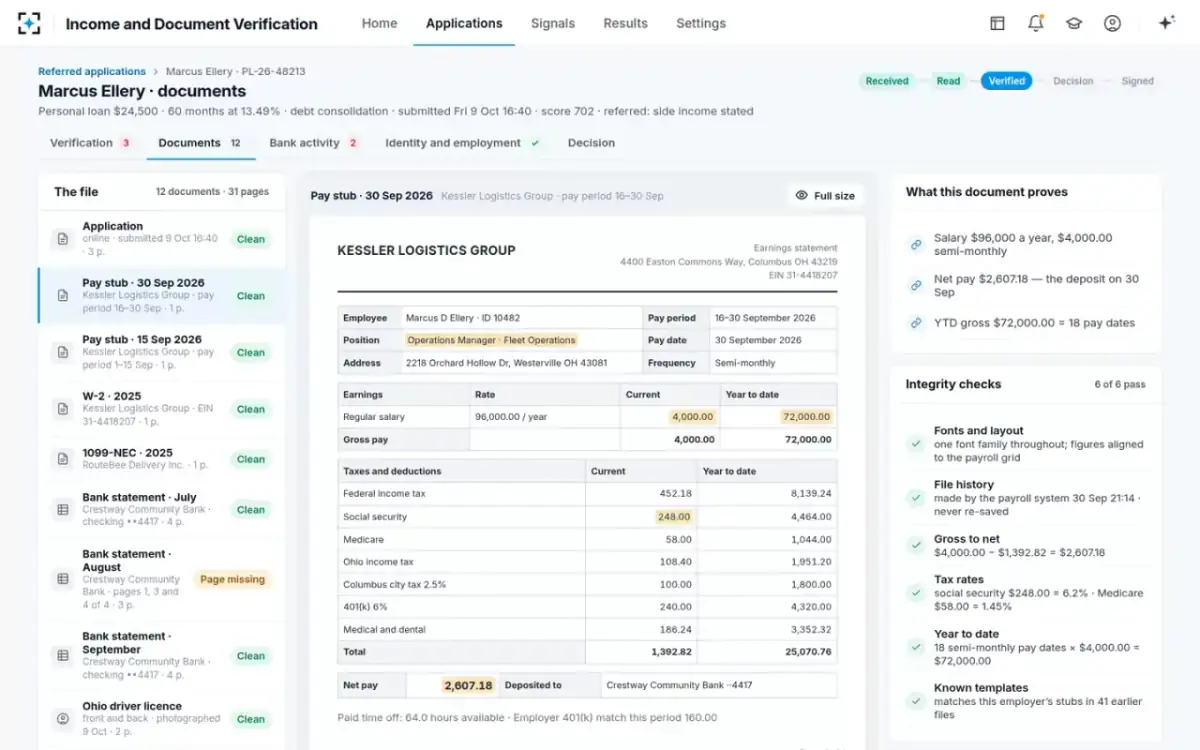The height and width of the screenshot is (750, 1200).
Task: Click the Fonts and layout check mark
Action: (x=915, y=444)
